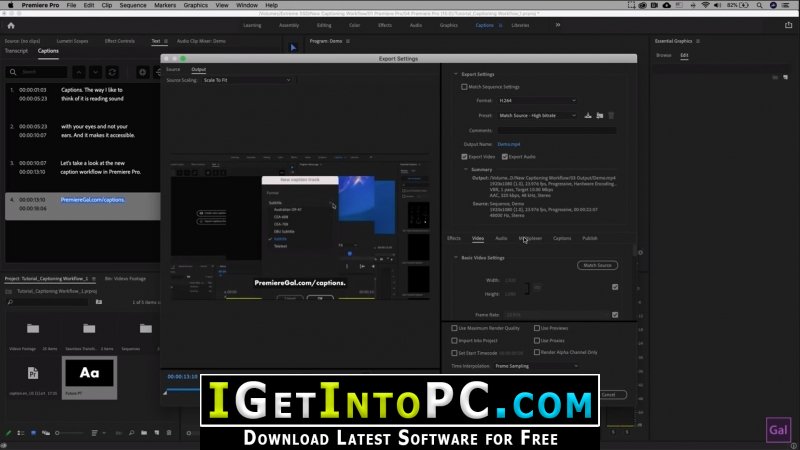Click the Comments input field

pos(556,131)
